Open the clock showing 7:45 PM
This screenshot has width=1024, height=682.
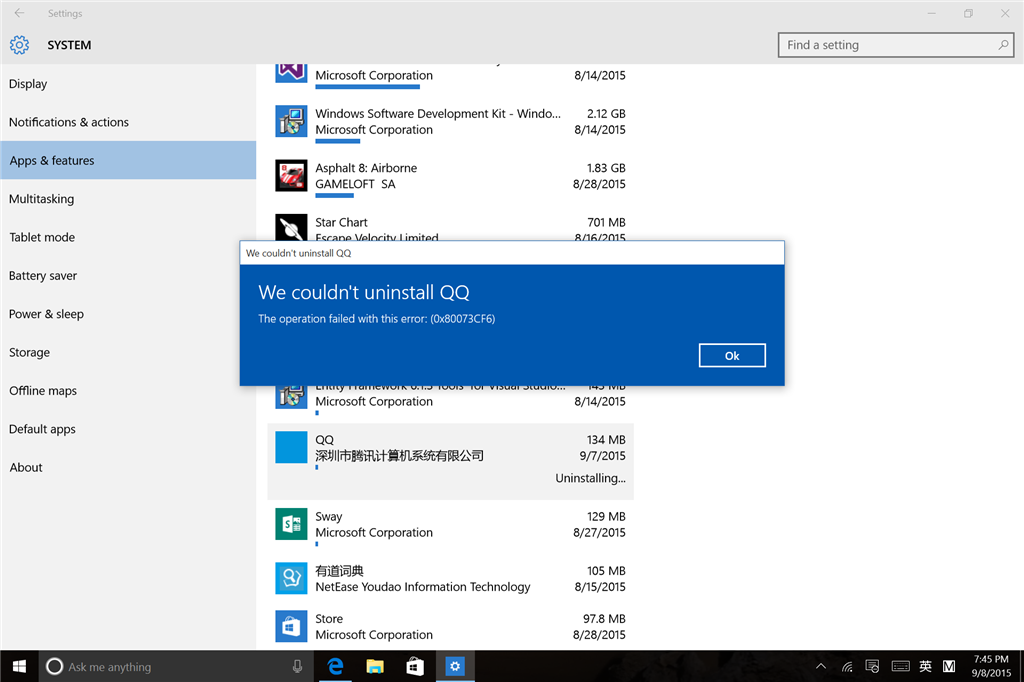(991, 666)
